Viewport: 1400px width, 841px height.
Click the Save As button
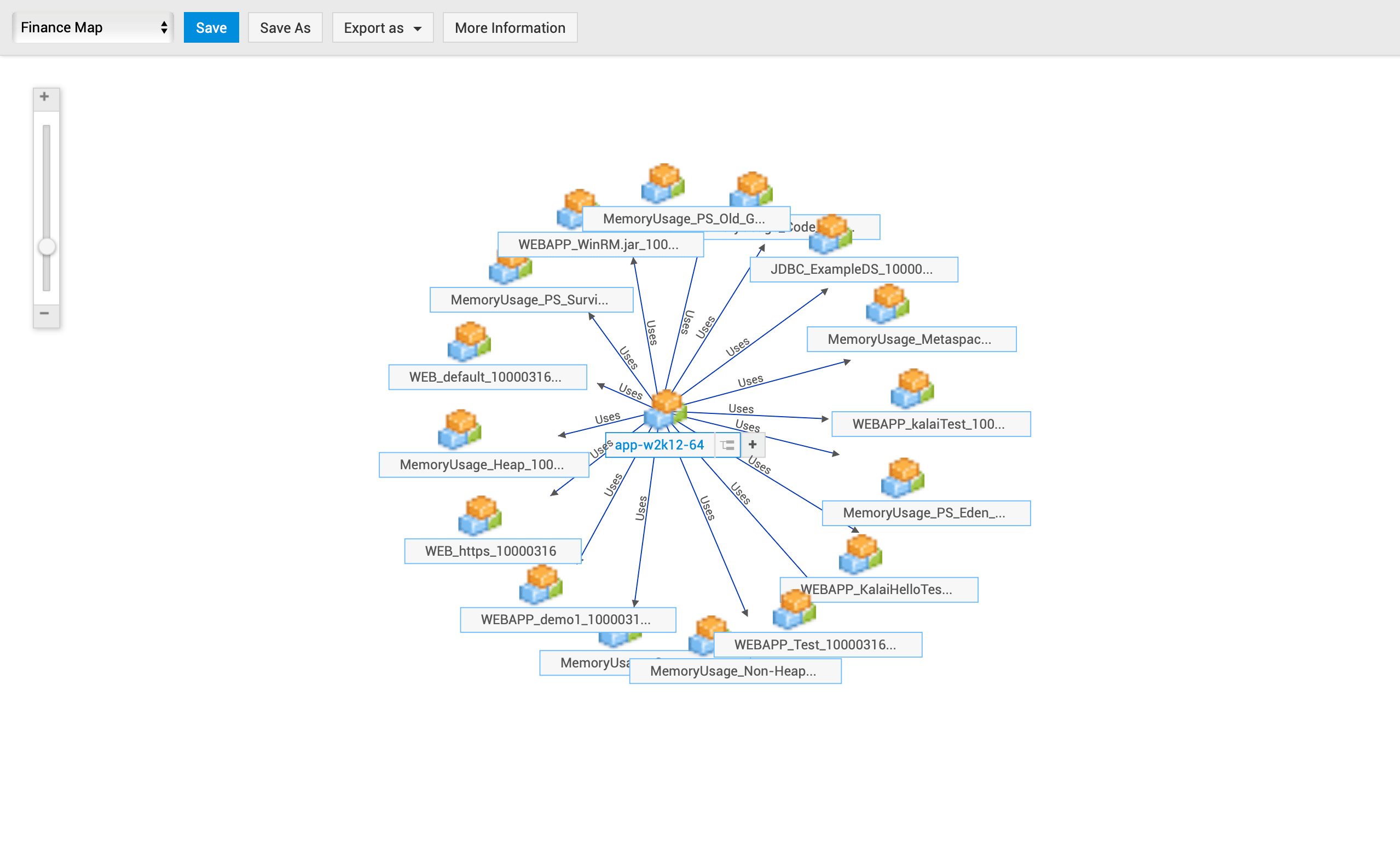285,28
